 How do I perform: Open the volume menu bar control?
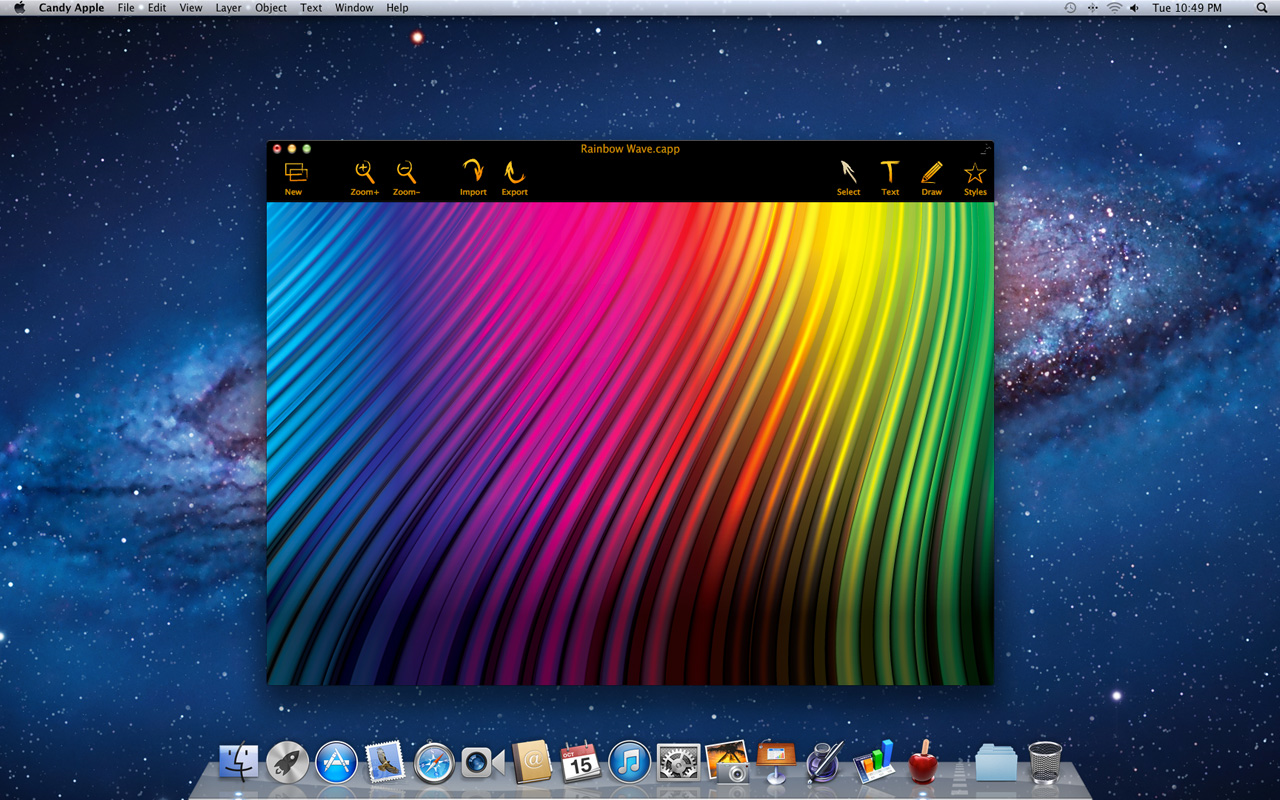click(x=1135, y=8)
